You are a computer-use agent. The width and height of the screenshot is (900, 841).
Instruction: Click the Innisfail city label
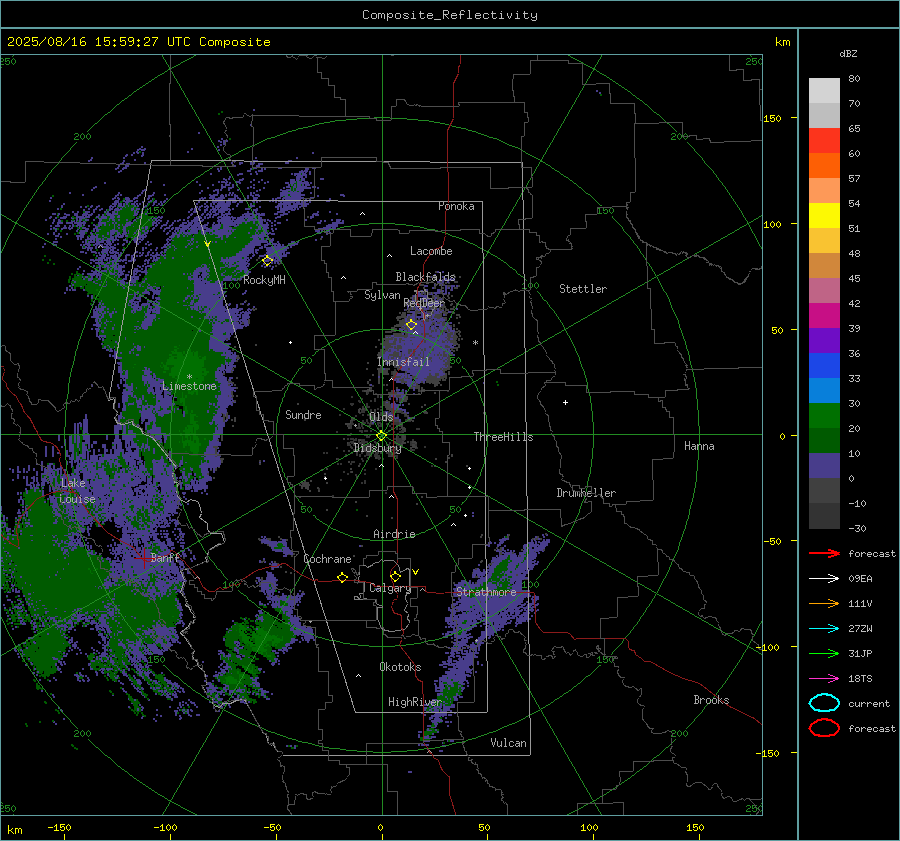click(403, 362)
